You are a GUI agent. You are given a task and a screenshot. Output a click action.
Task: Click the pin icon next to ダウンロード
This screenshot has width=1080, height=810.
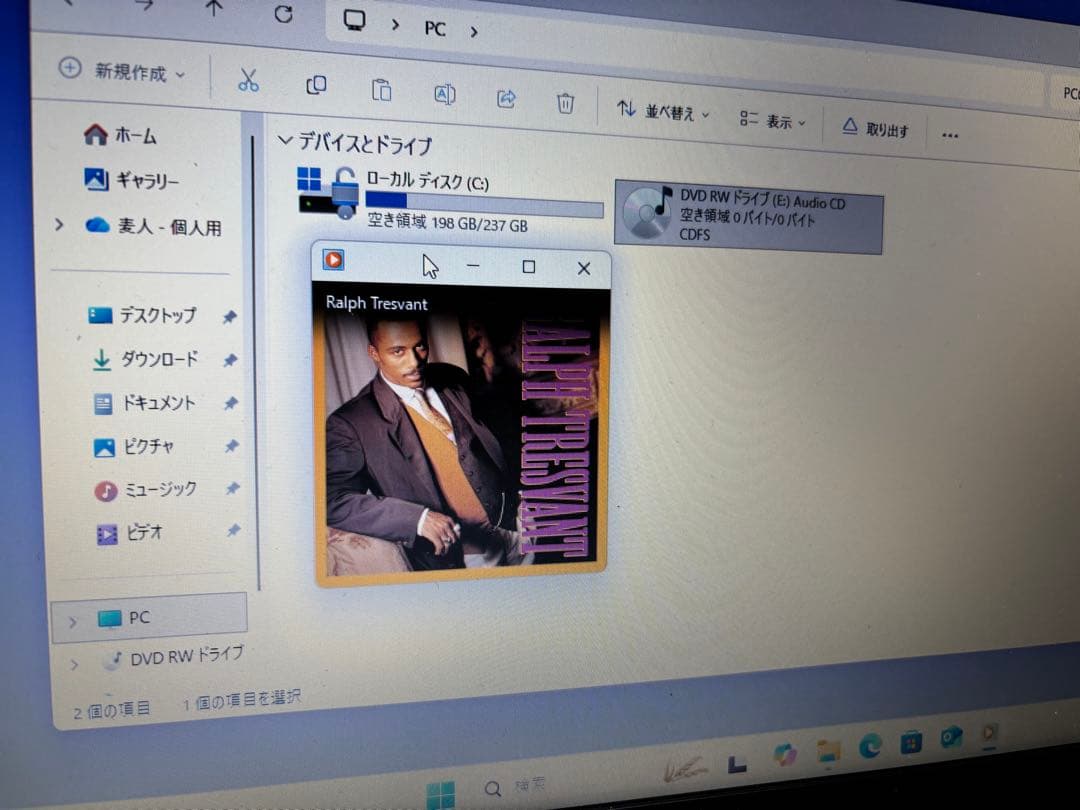(230, 360)
